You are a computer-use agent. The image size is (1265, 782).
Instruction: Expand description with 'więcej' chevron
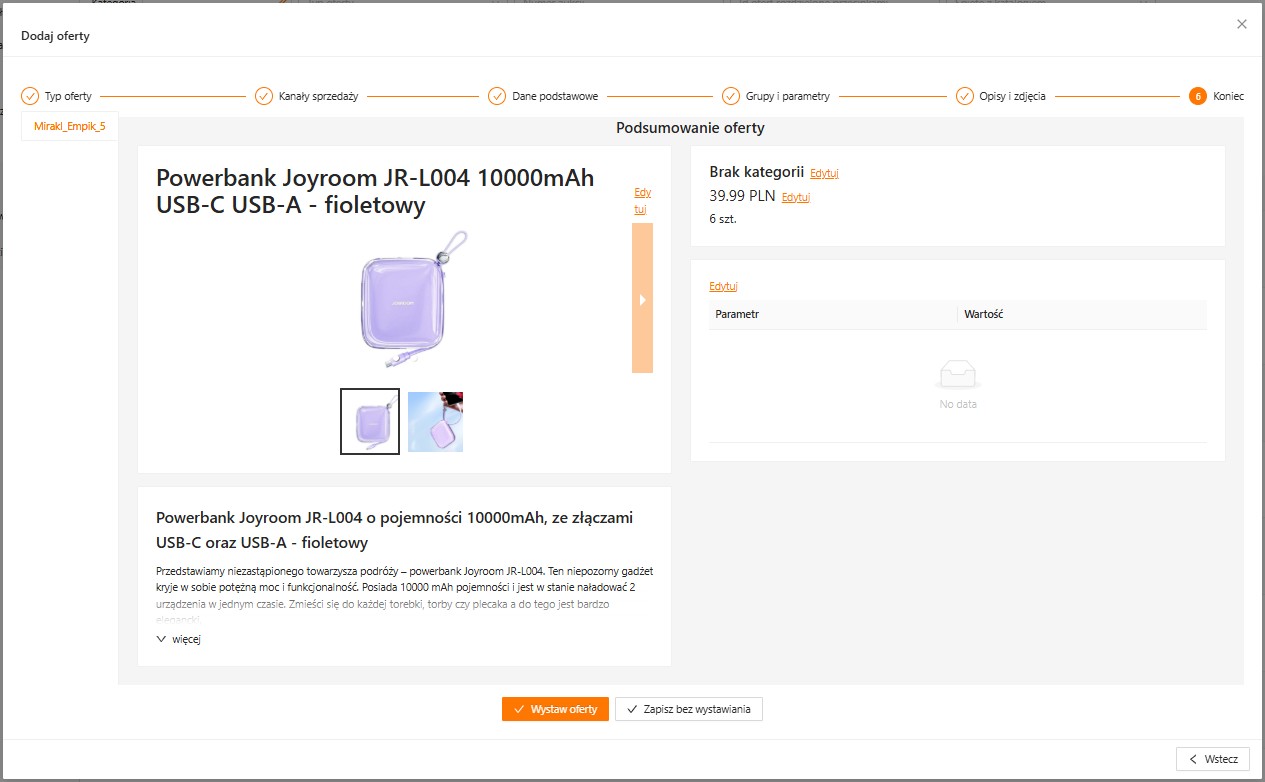point(162,639)
